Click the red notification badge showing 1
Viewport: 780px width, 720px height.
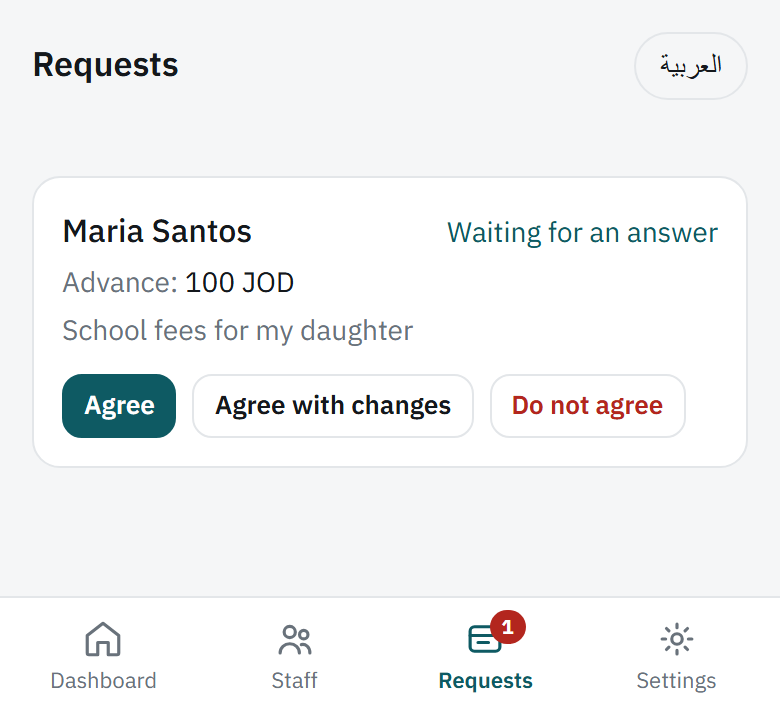tap(508, 627)
